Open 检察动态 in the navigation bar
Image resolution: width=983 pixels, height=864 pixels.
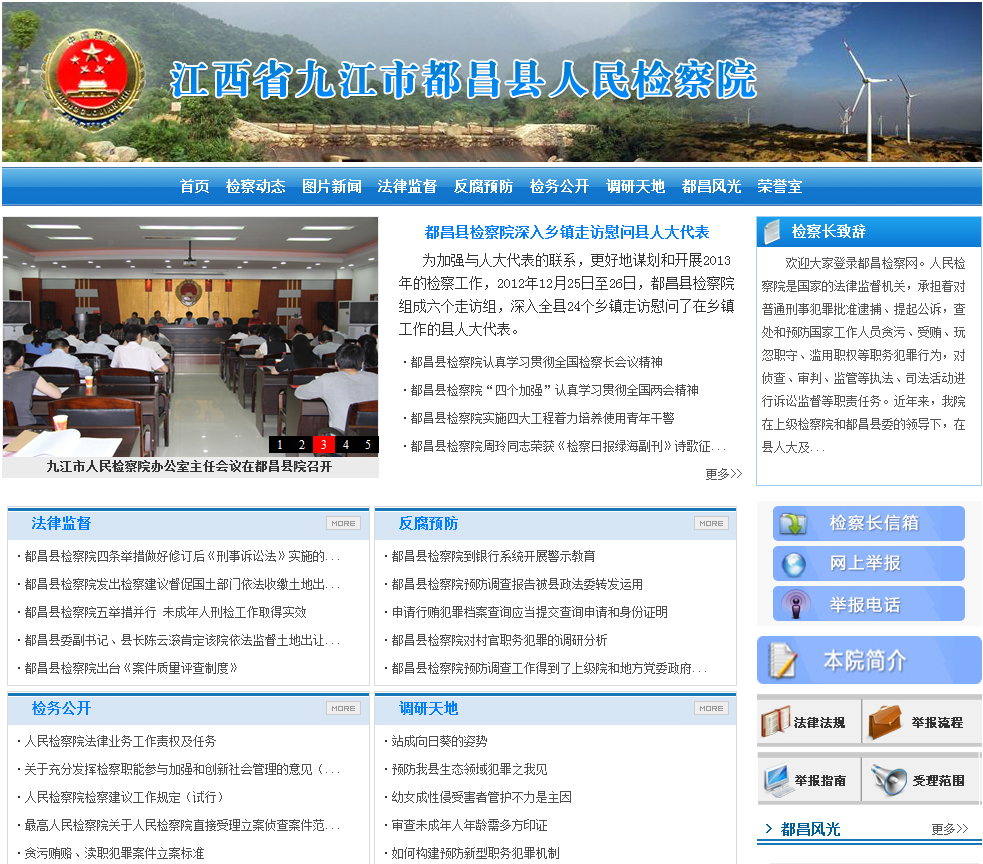tap(255, 187)
